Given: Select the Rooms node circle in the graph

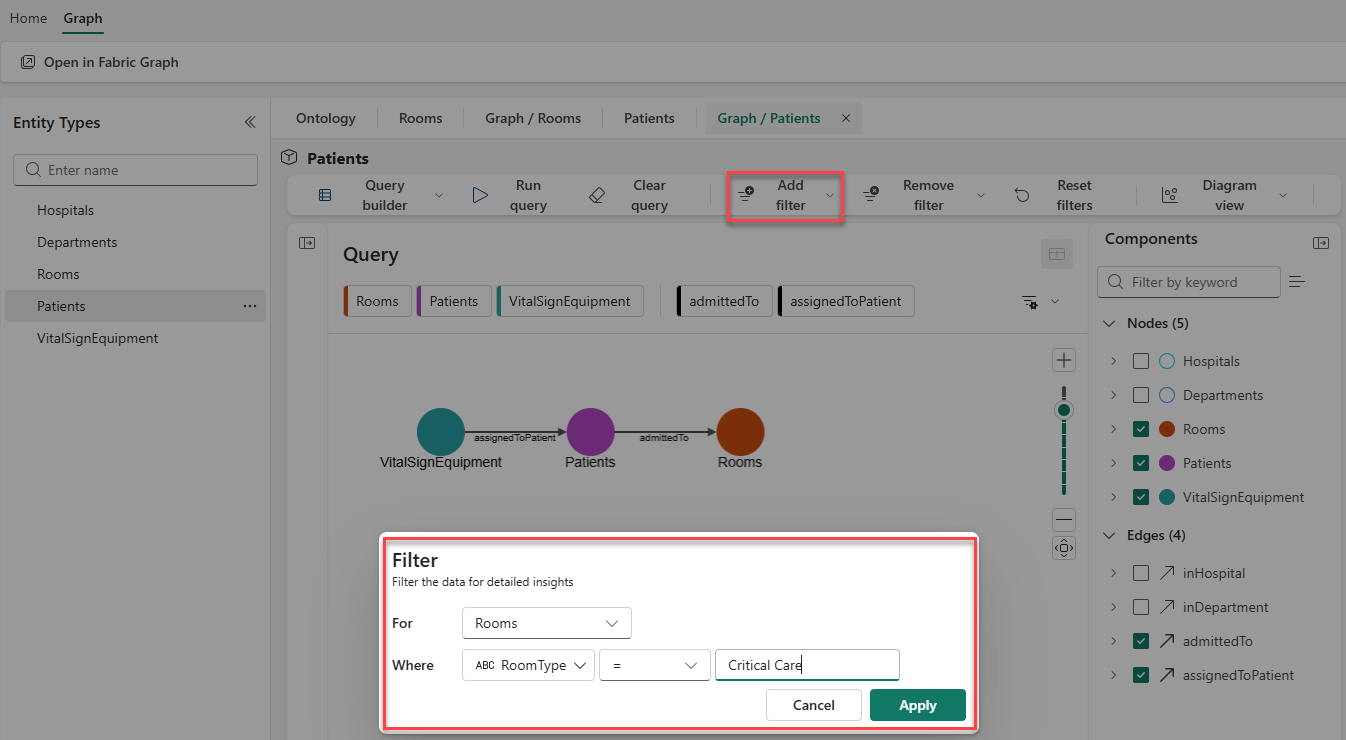Looking at the screenshot, I should [x=740, y=433].
